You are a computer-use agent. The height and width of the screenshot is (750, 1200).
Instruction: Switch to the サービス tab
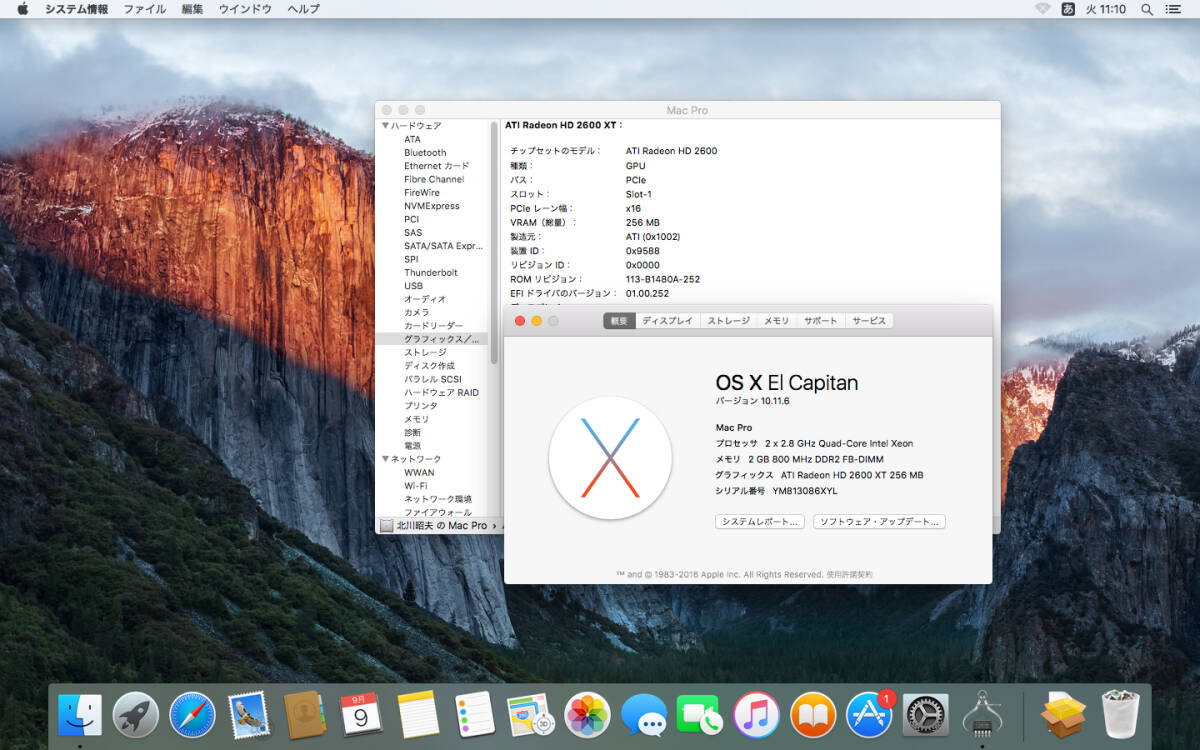point(869,321)
